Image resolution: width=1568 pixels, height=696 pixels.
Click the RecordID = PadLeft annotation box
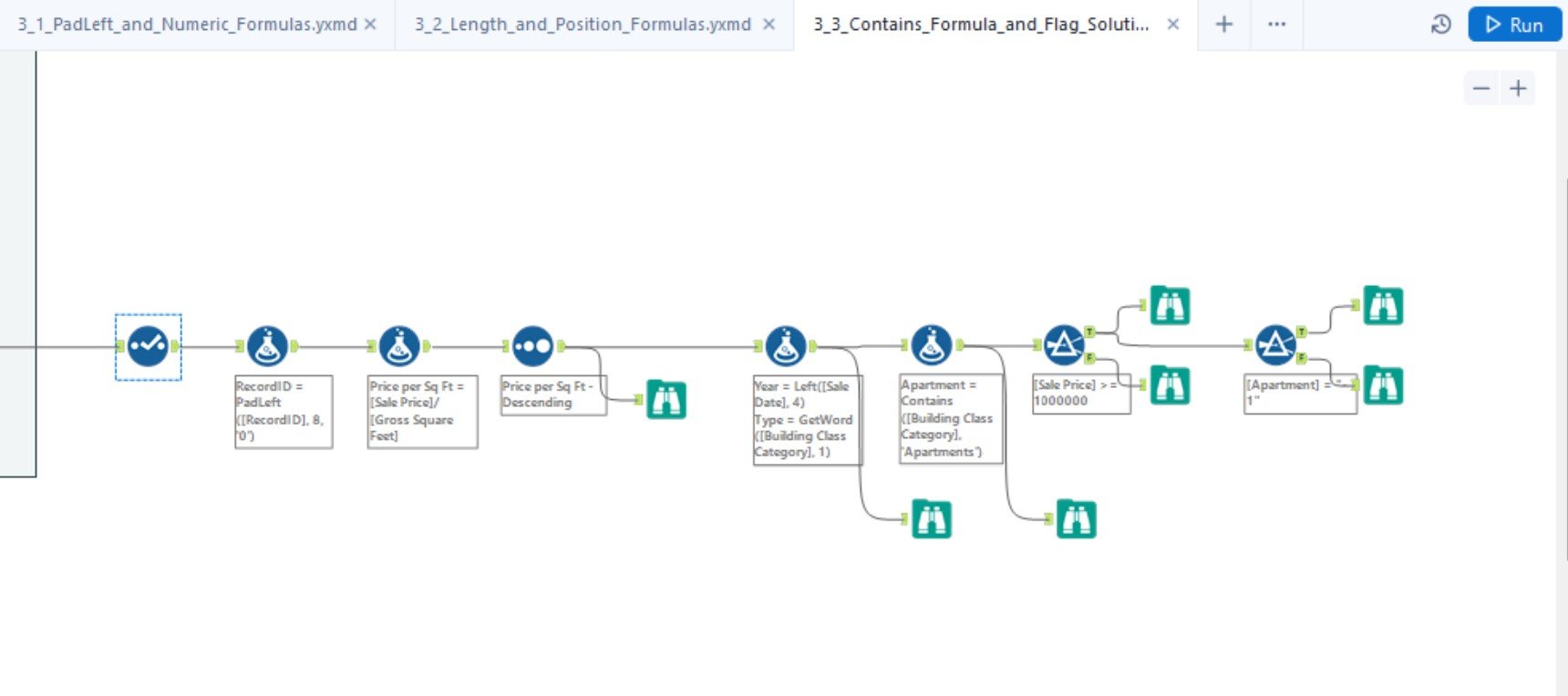coord(284,412)
